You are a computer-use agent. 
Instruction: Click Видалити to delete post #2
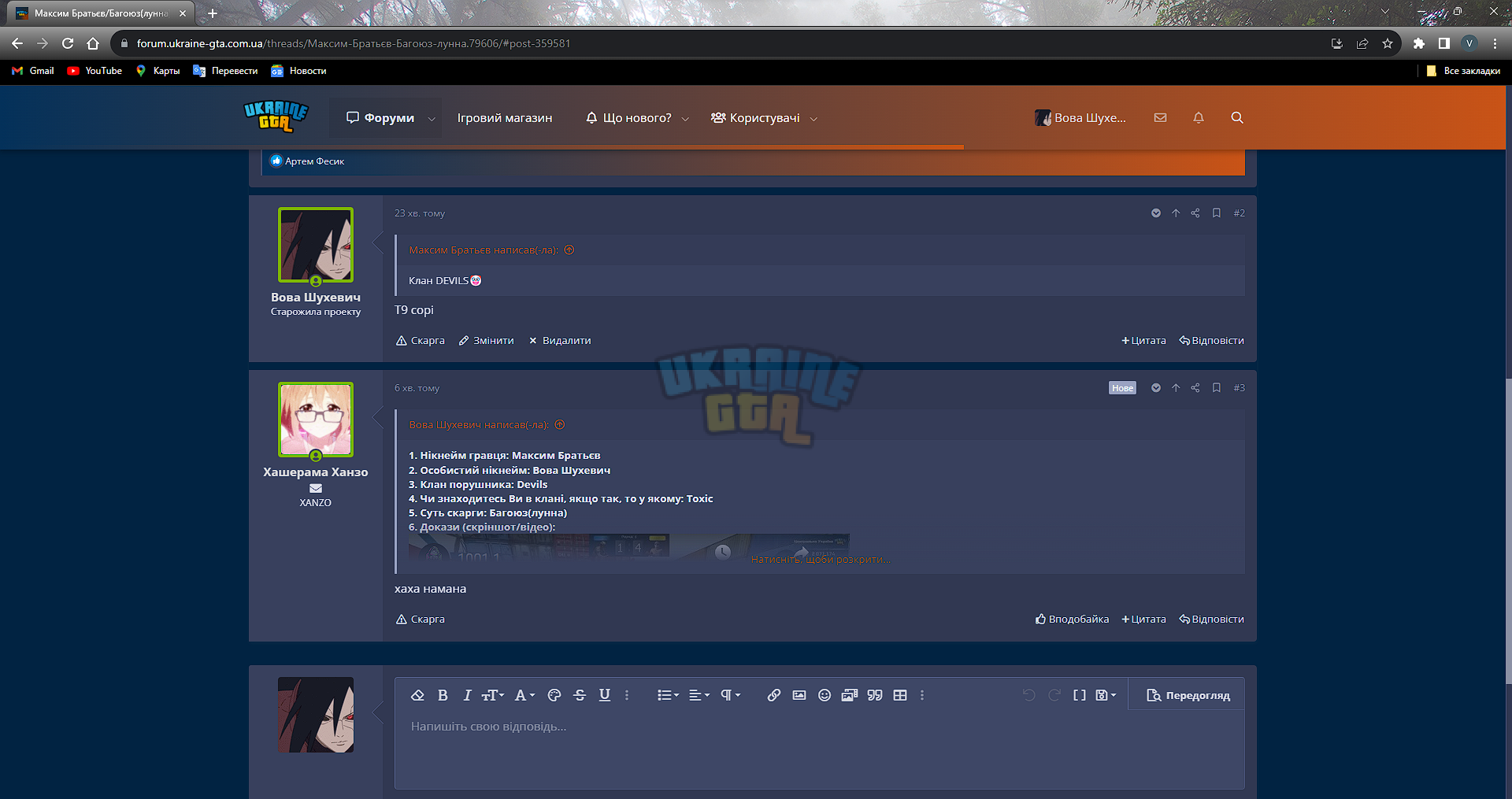pyautogui.click(x=560, y=341)
